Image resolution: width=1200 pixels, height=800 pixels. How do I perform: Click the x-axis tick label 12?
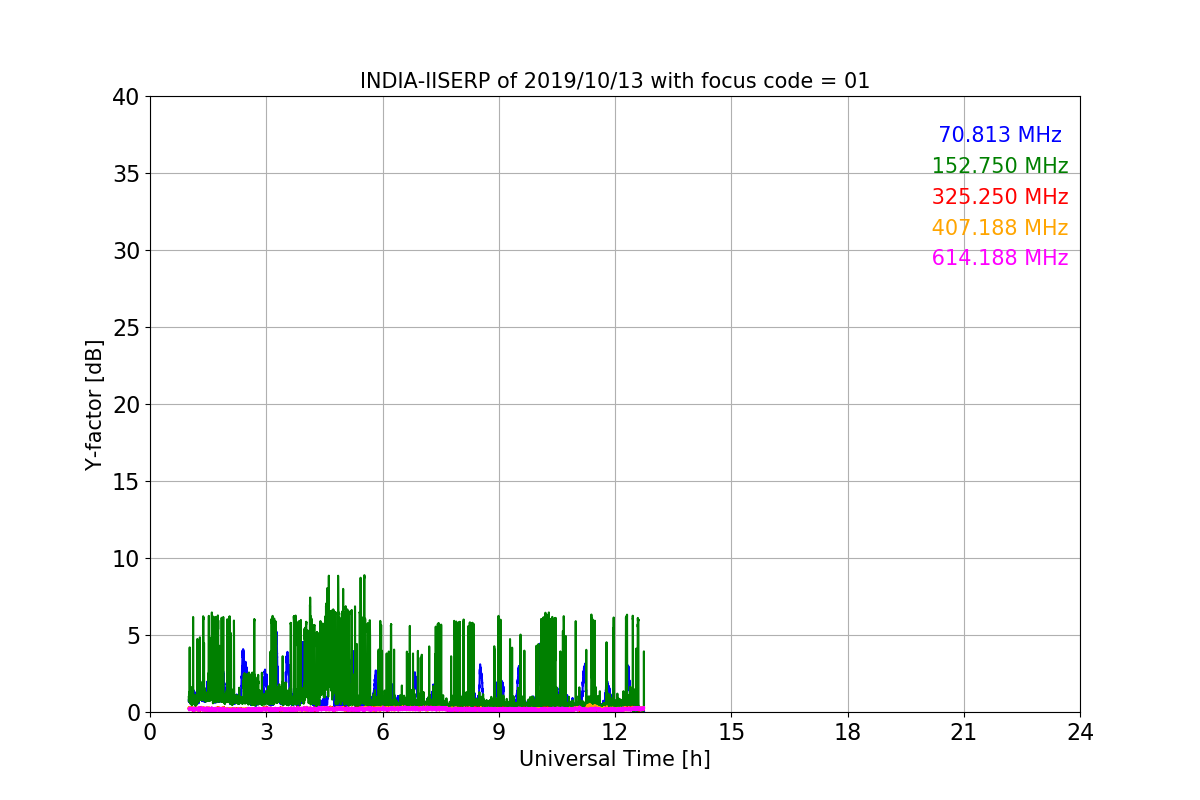[x=615, y=732]
